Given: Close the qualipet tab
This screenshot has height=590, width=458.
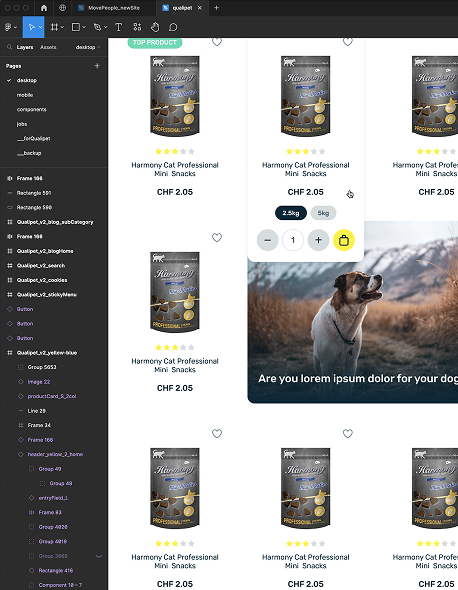Looking at the screenshot, I should coord(200,8).
